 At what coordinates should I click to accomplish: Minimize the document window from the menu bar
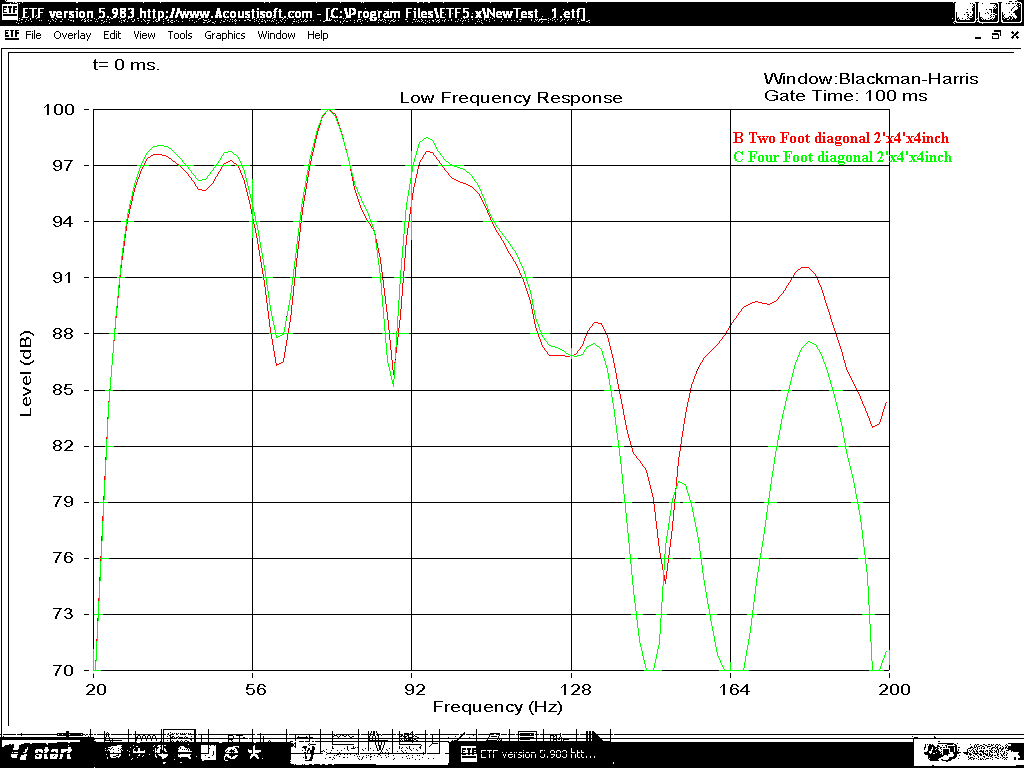pos(978,35)
